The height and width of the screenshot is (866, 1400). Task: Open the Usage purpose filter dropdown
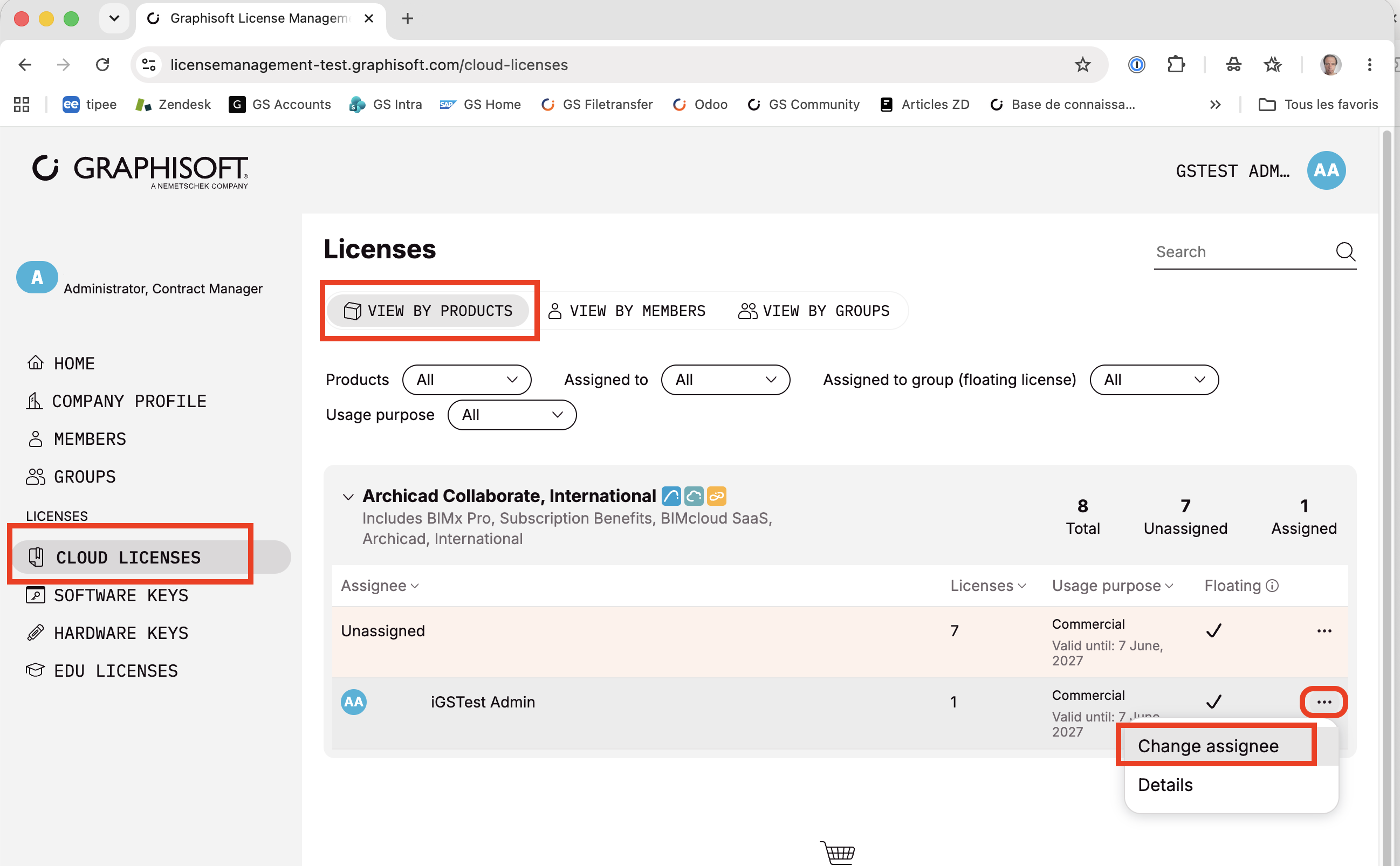(512, 415)
